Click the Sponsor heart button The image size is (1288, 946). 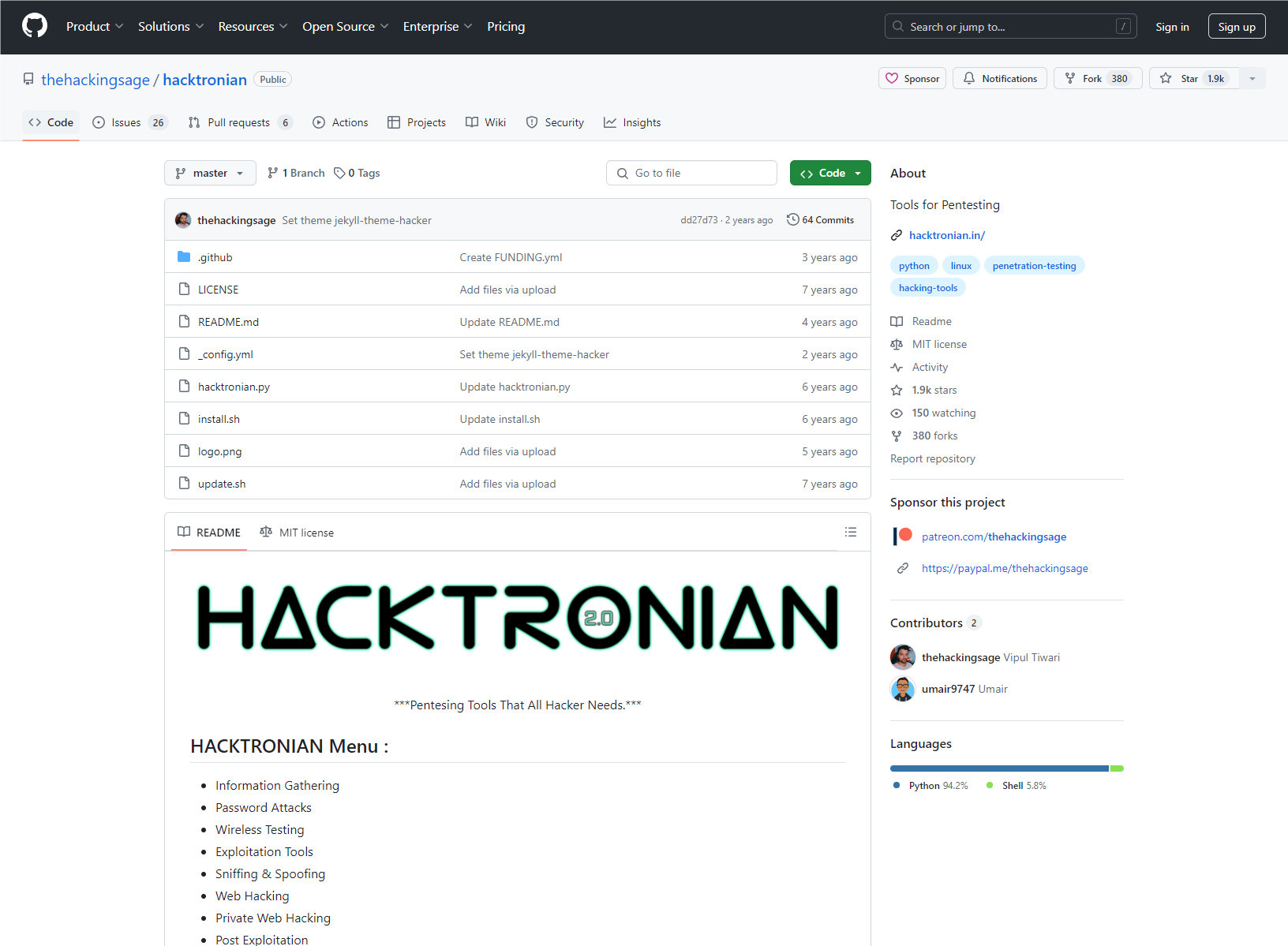pyautogui.click(x=912, y=78)
